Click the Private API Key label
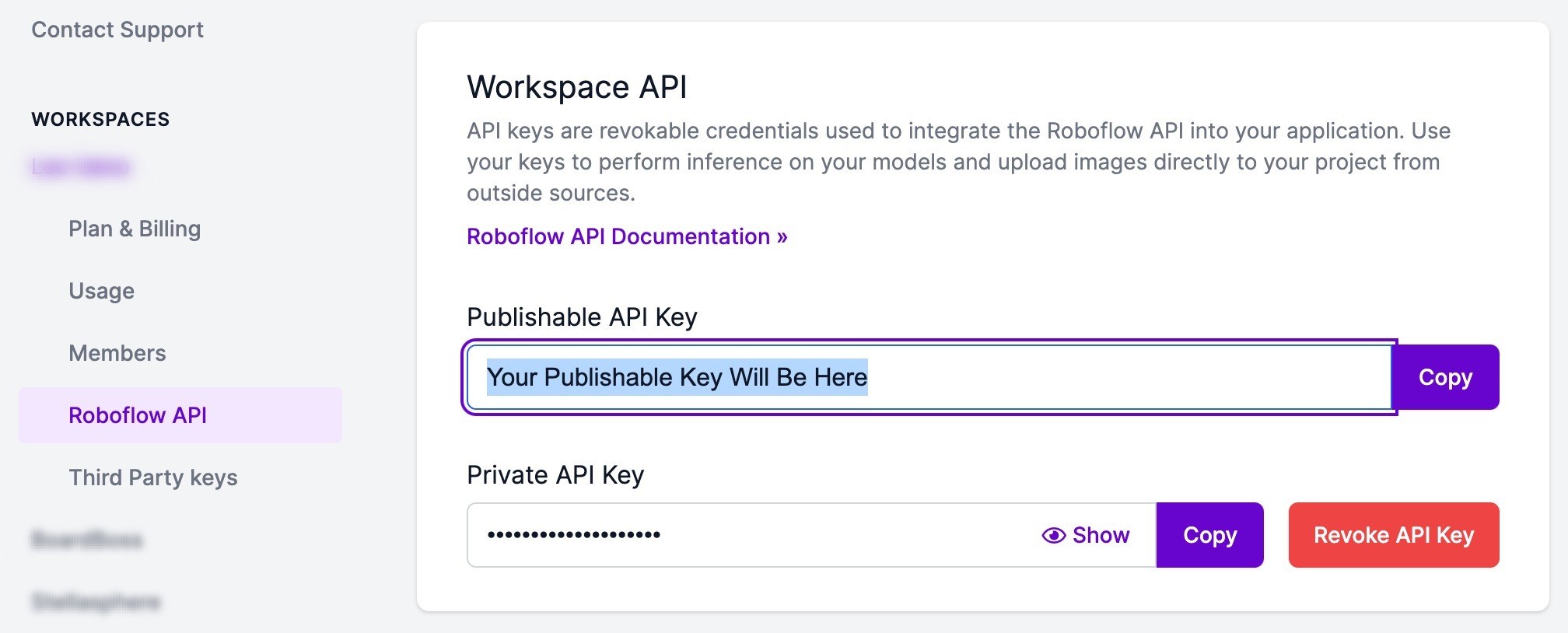1568x633 pixels. (x=555, y=475)
